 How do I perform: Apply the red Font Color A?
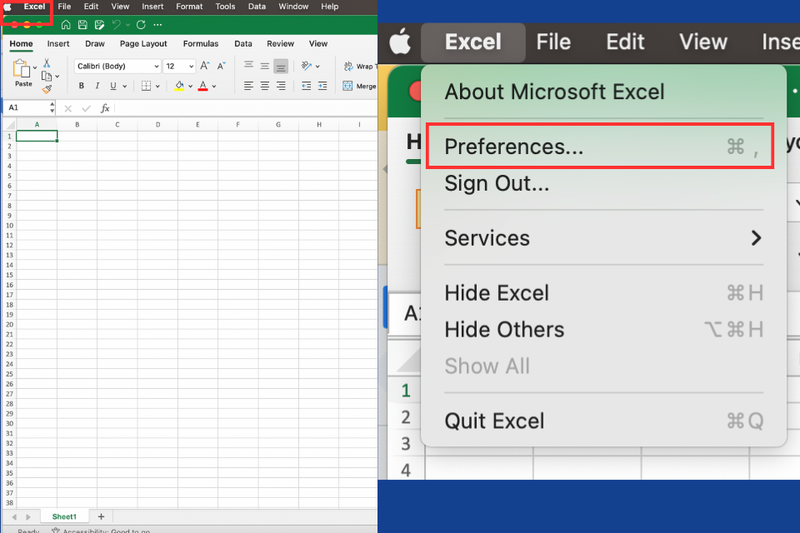coord(203,86)
